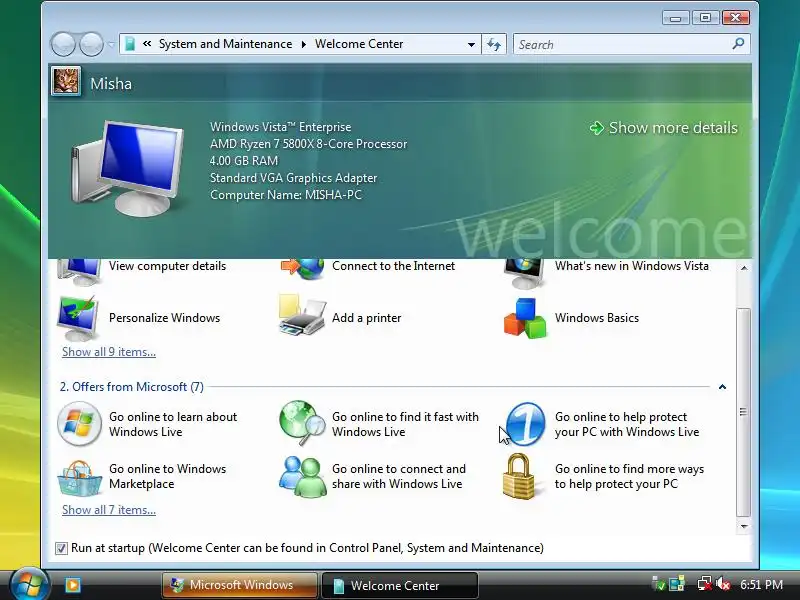Click the computer monitor image in header
The height and width of the screenshot is (600, 800).
pyautogui.click(x=128, y=168)
